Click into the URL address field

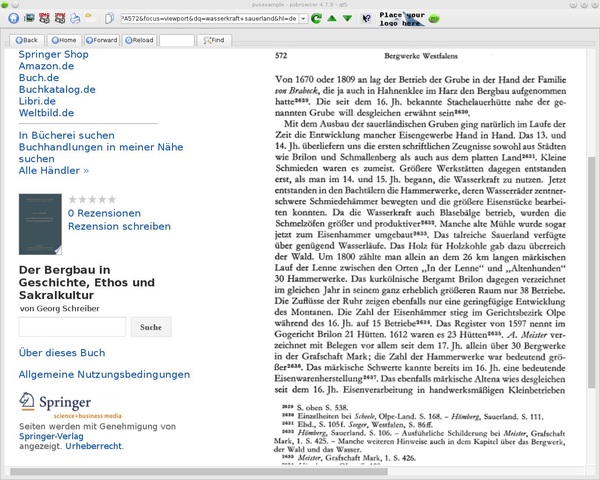coord(210,18)
